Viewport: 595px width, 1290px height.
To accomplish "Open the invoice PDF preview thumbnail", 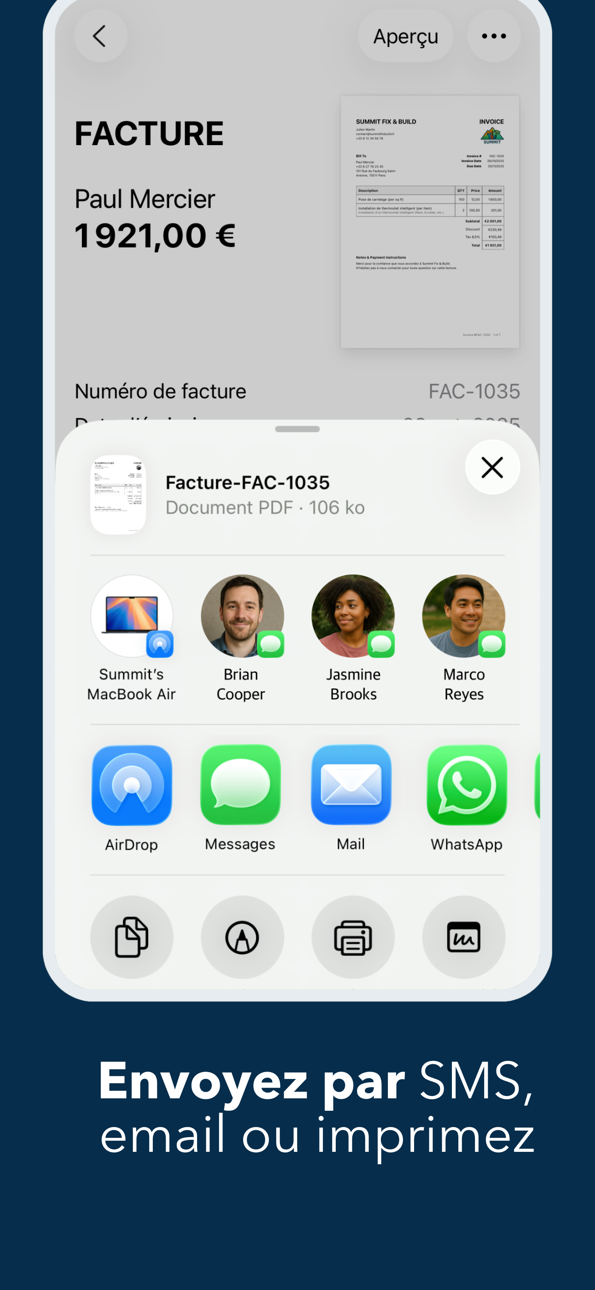I will [x=430, y=222].
